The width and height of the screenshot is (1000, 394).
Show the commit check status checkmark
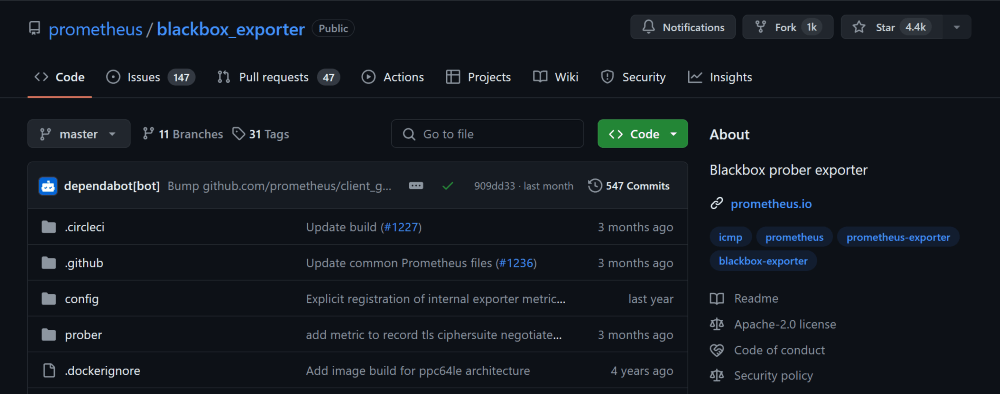click(448, 186)
